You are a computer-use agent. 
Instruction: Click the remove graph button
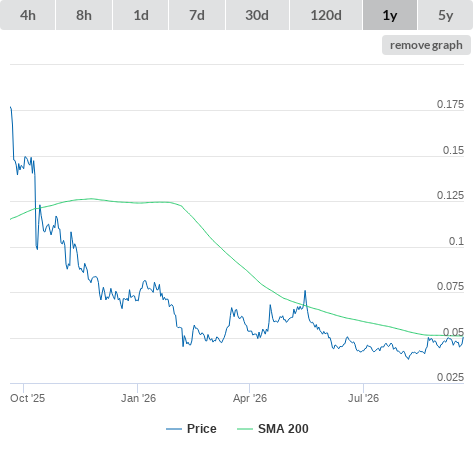[426, 45]
